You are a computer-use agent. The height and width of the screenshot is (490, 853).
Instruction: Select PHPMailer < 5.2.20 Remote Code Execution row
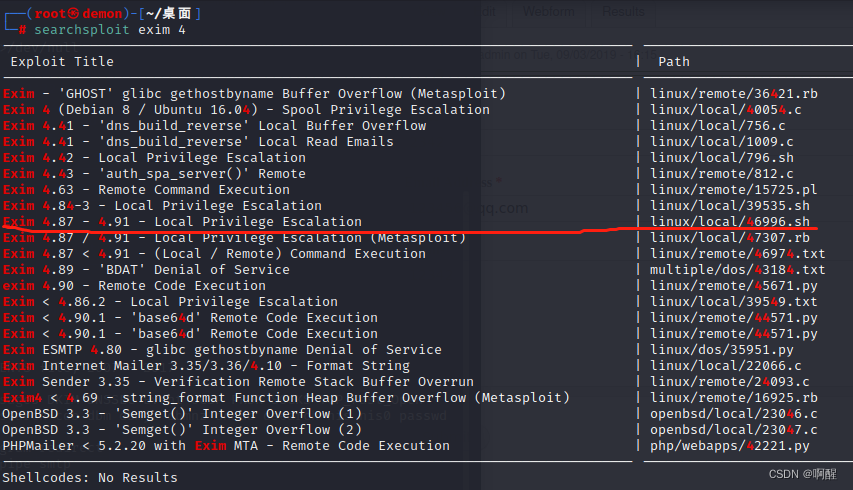[x=226, y=446]
